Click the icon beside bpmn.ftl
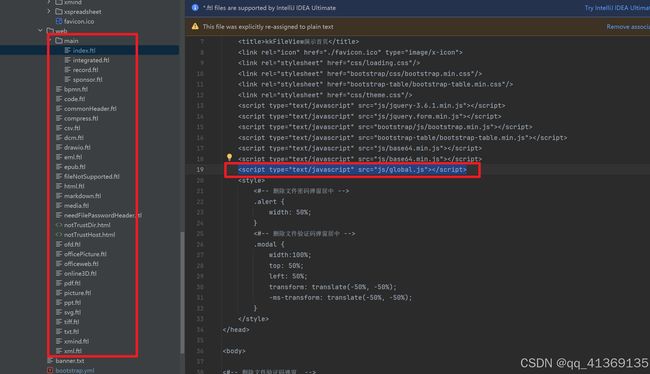 point(59,89)
